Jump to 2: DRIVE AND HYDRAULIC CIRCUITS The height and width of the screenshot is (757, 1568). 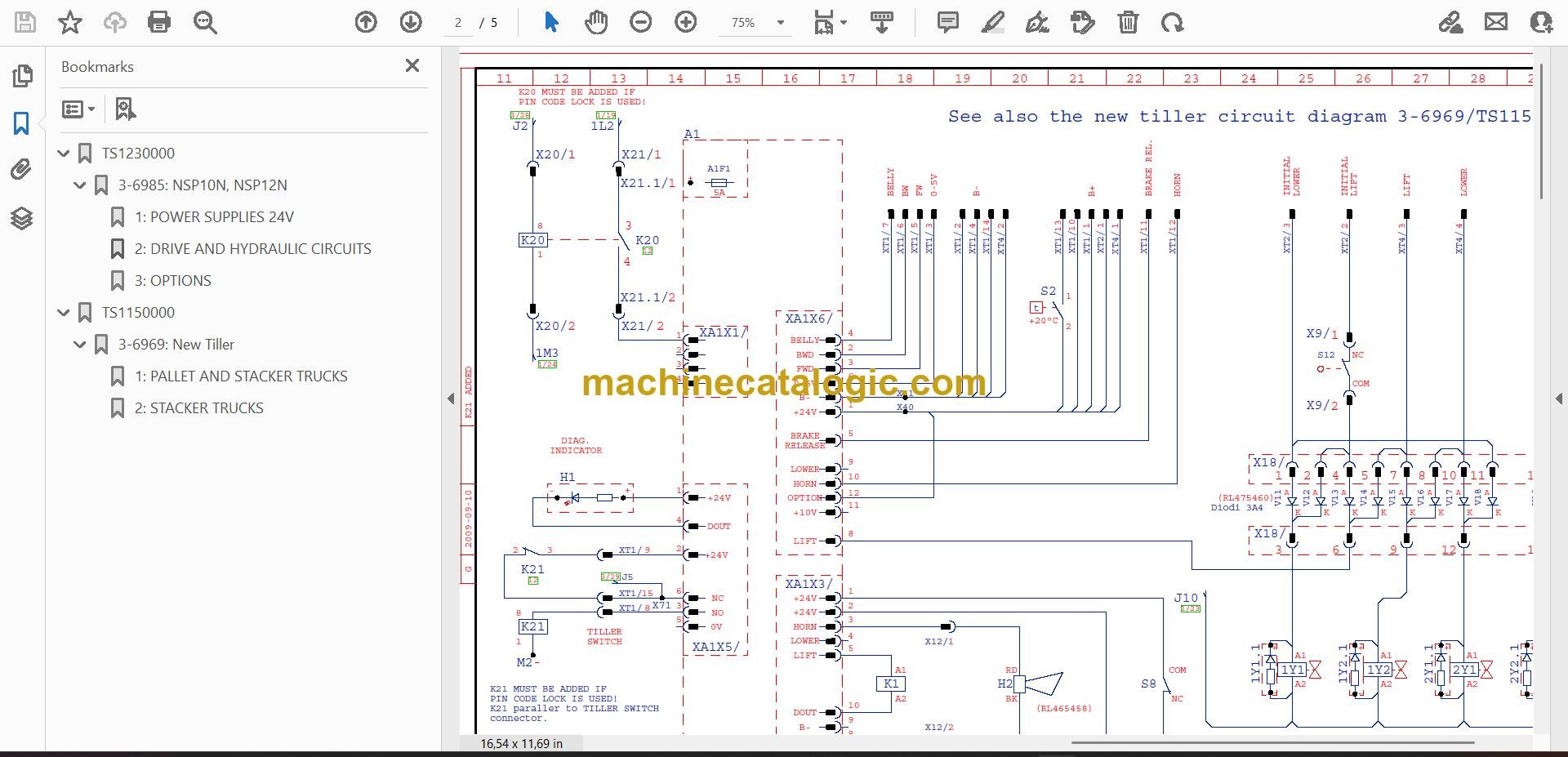[252, 248]
